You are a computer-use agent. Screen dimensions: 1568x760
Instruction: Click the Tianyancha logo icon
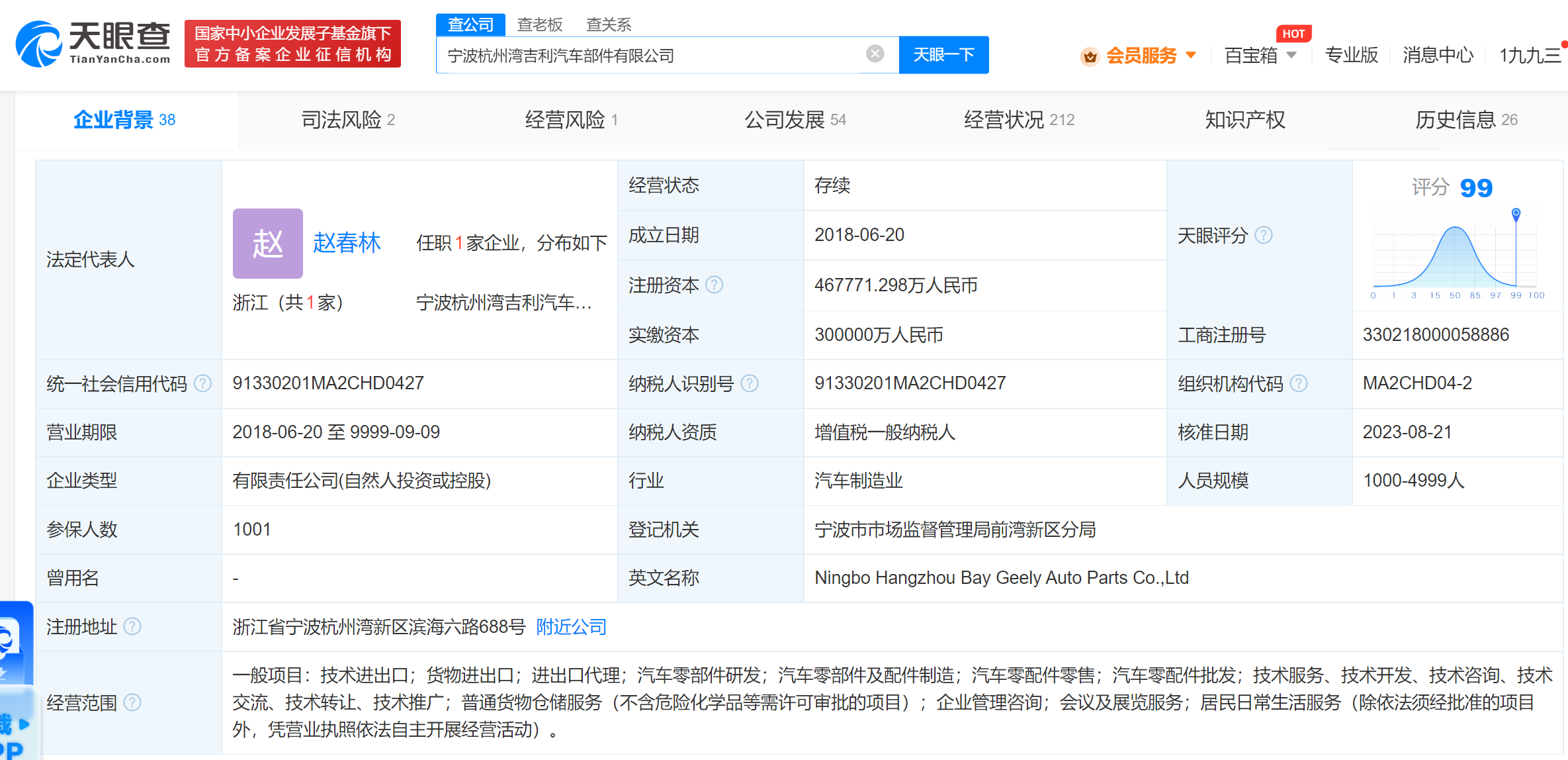pyautogui.click(x=38, y=43)
